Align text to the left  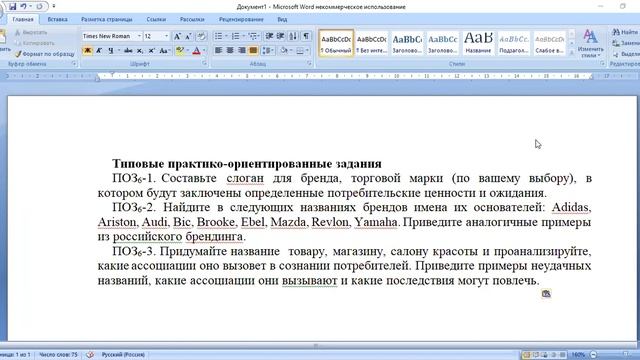(218, 51)
